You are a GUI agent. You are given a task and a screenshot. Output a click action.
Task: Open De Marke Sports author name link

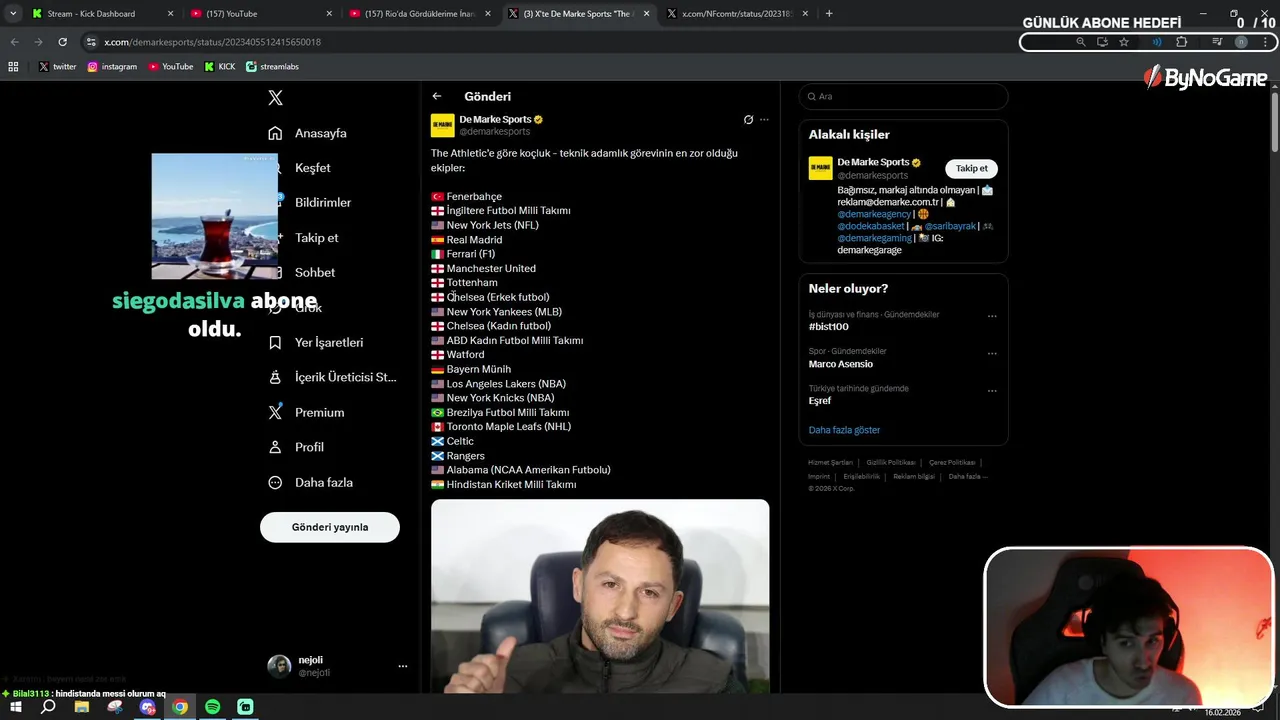tap(495, 119)
